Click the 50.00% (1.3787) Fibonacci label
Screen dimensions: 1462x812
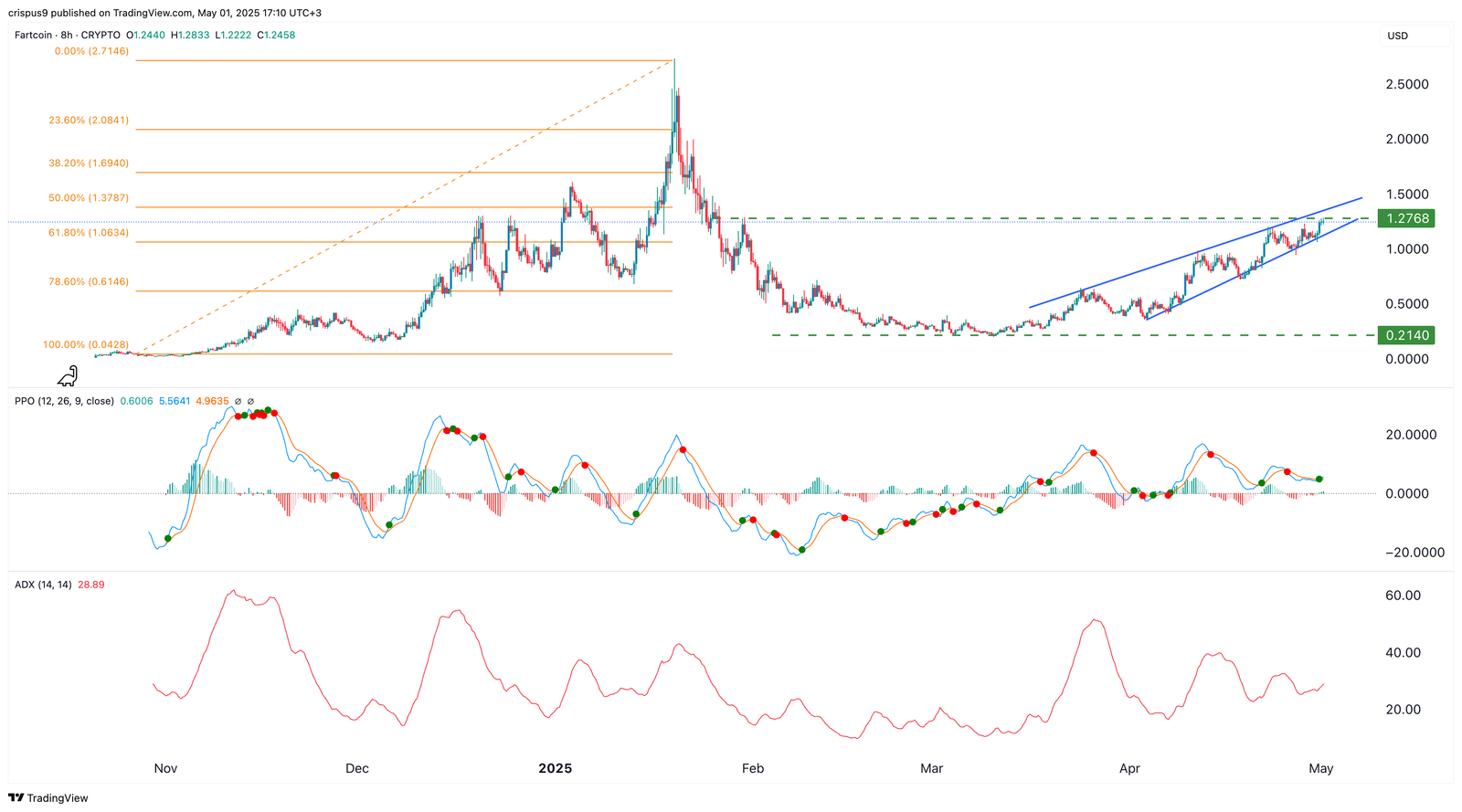(89, 197)
